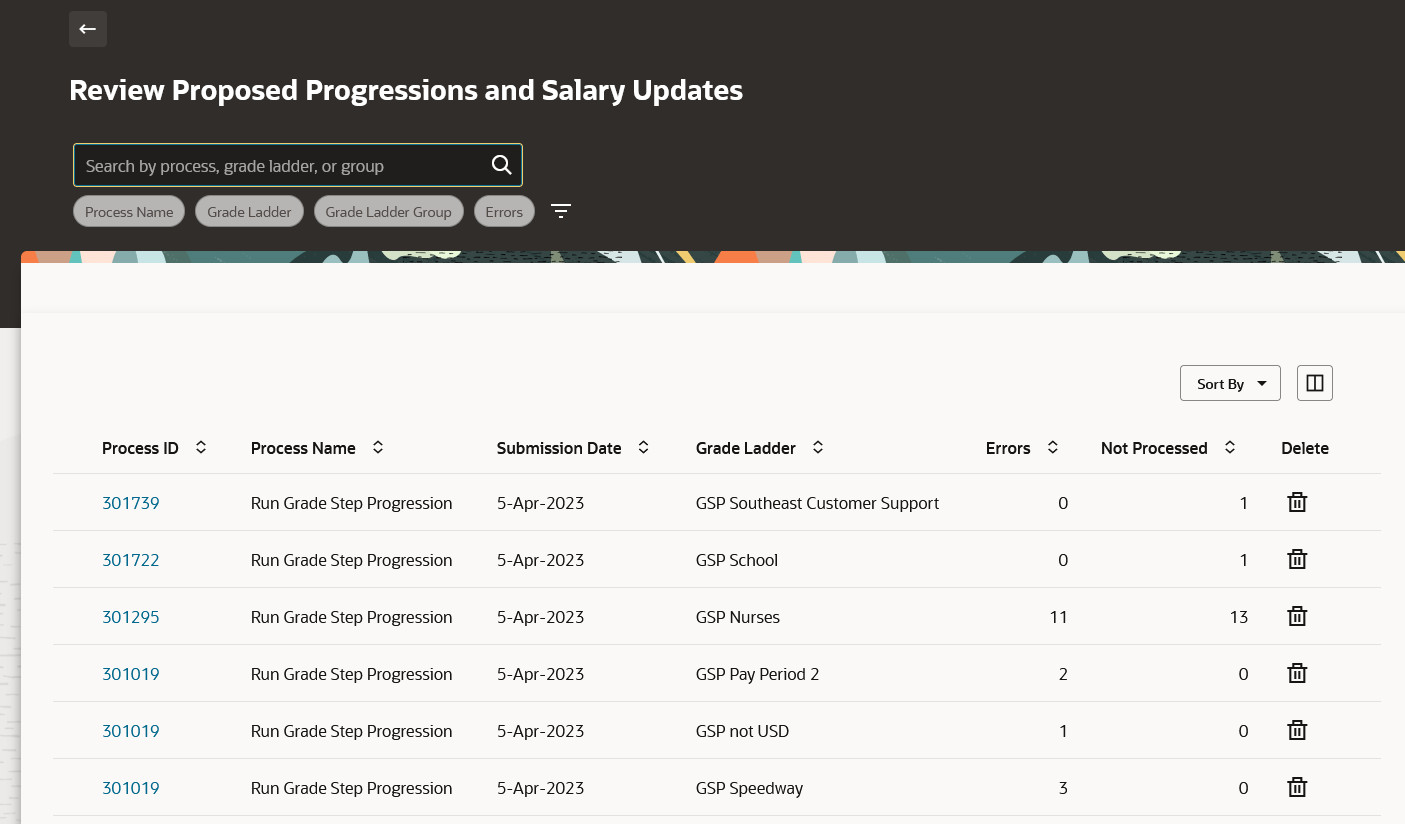Delete the GSP Nurses row
1405x824 pixels.
coord(1297,616)
